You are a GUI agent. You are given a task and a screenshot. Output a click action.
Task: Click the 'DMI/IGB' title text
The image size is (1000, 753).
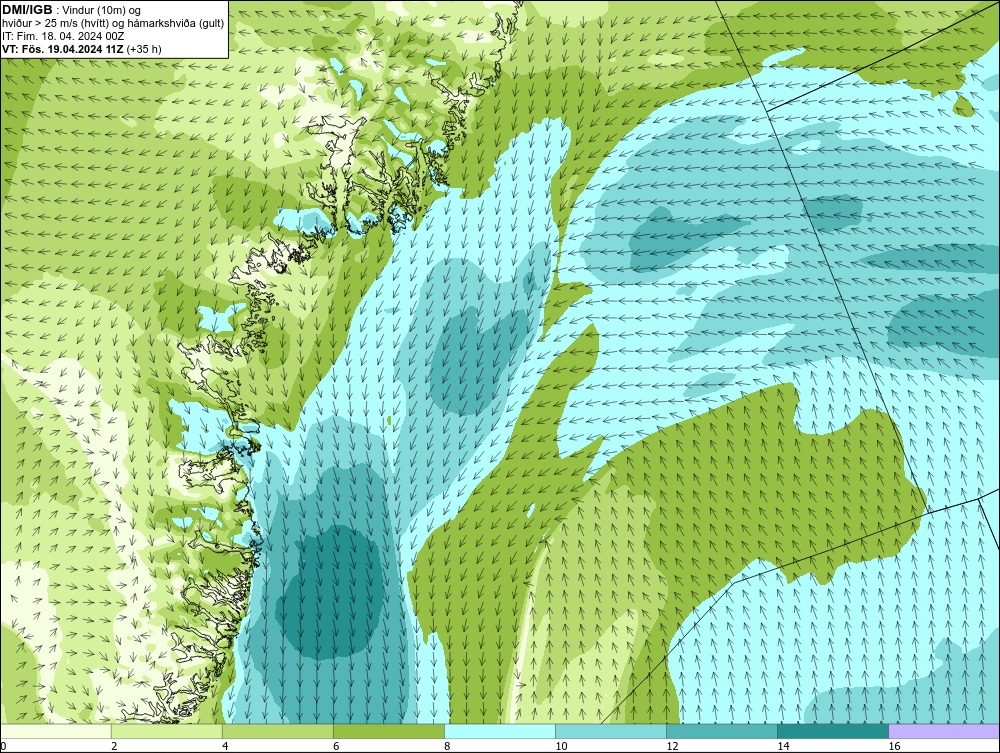[27, 10]
